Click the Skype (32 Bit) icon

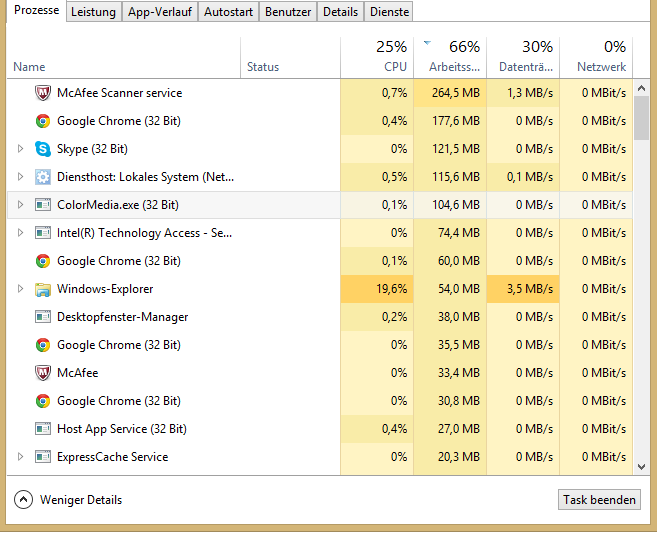point(43,149)
